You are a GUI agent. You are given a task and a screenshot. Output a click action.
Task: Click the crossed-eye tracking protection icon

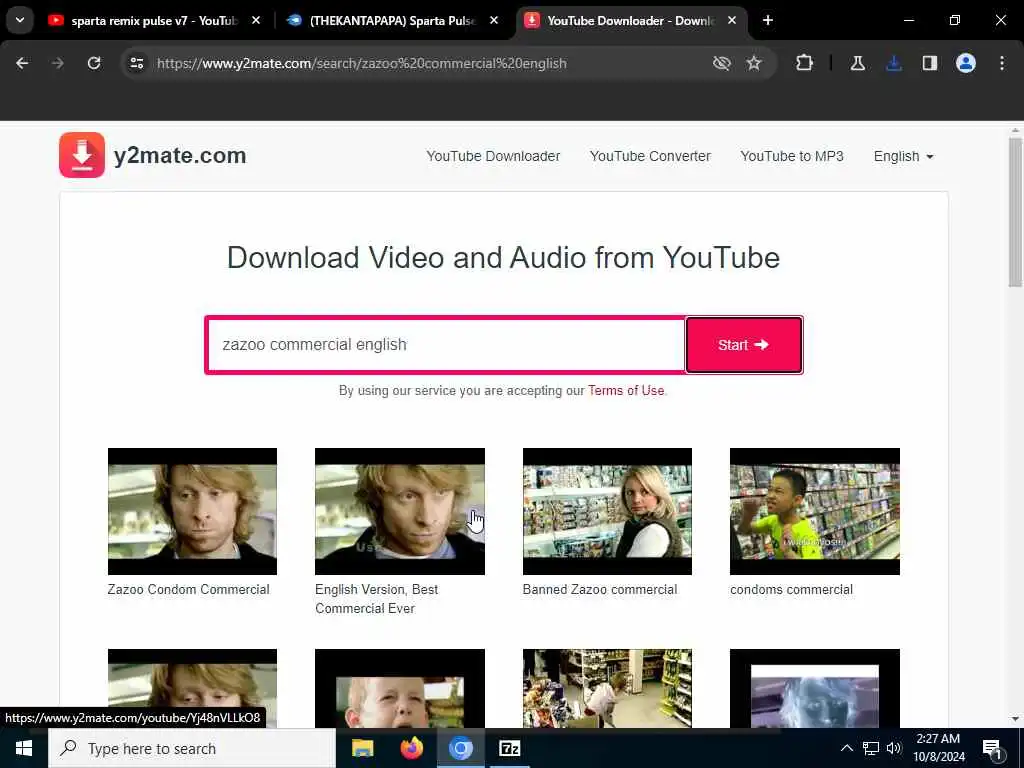[722, 63]
